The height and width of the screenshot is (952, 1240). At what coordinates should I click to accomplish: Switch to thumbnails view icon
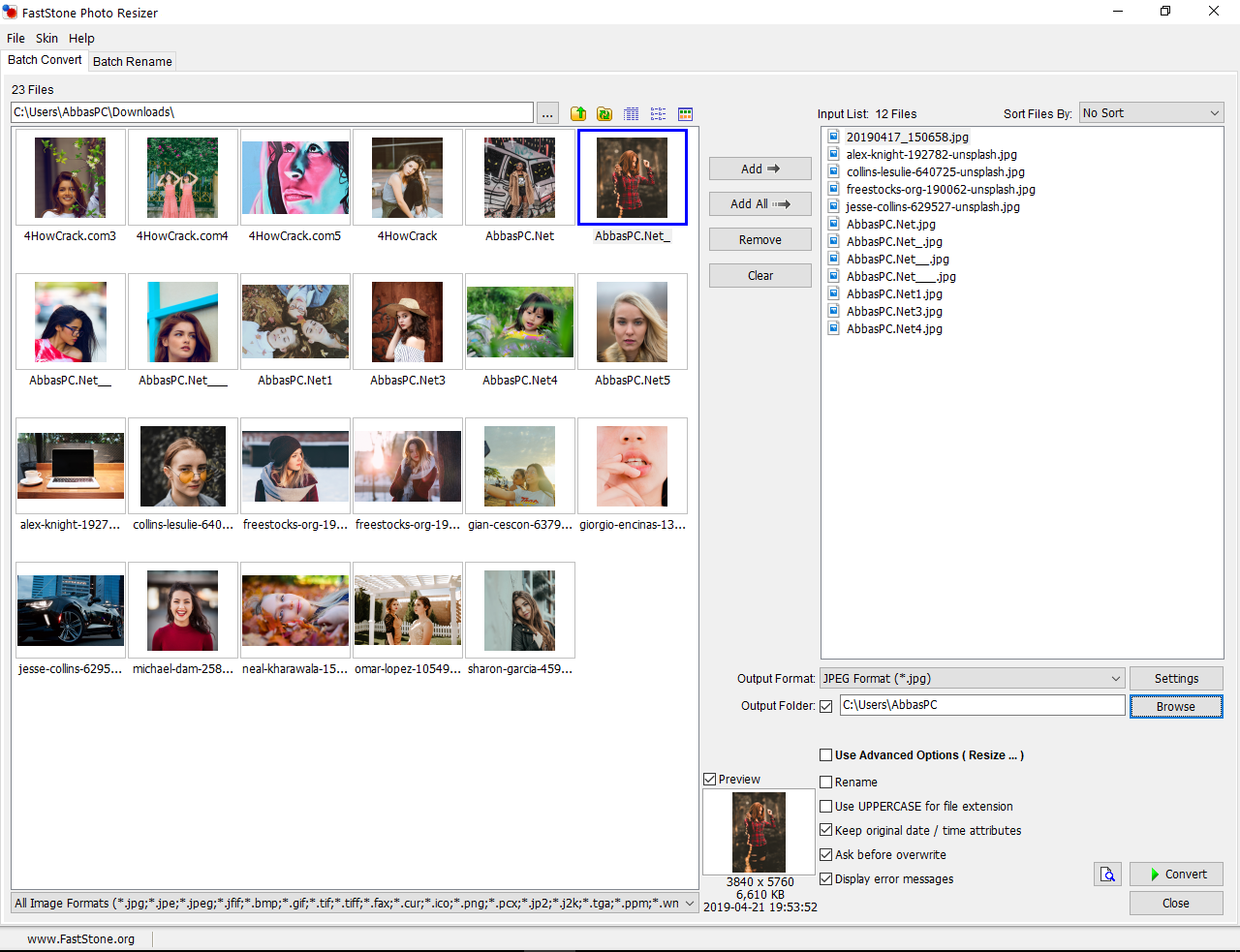pyautogui.click(x=685, y=113)
